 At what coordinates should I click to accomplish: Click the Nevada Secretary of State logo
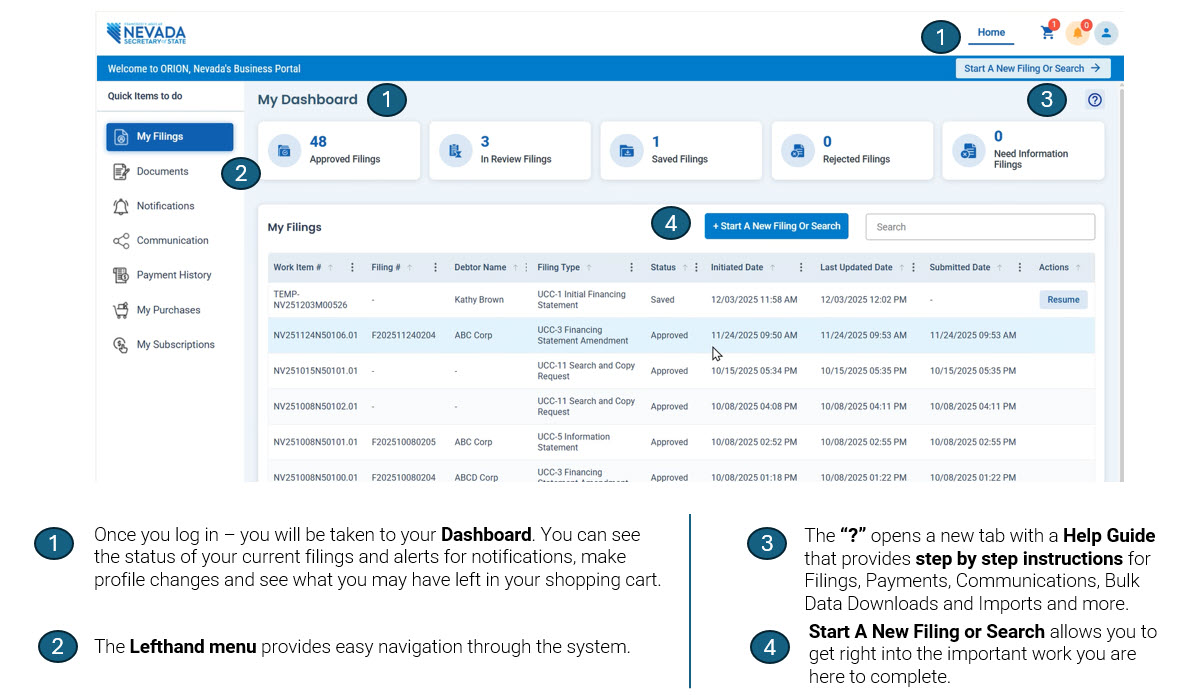[146, 33]
